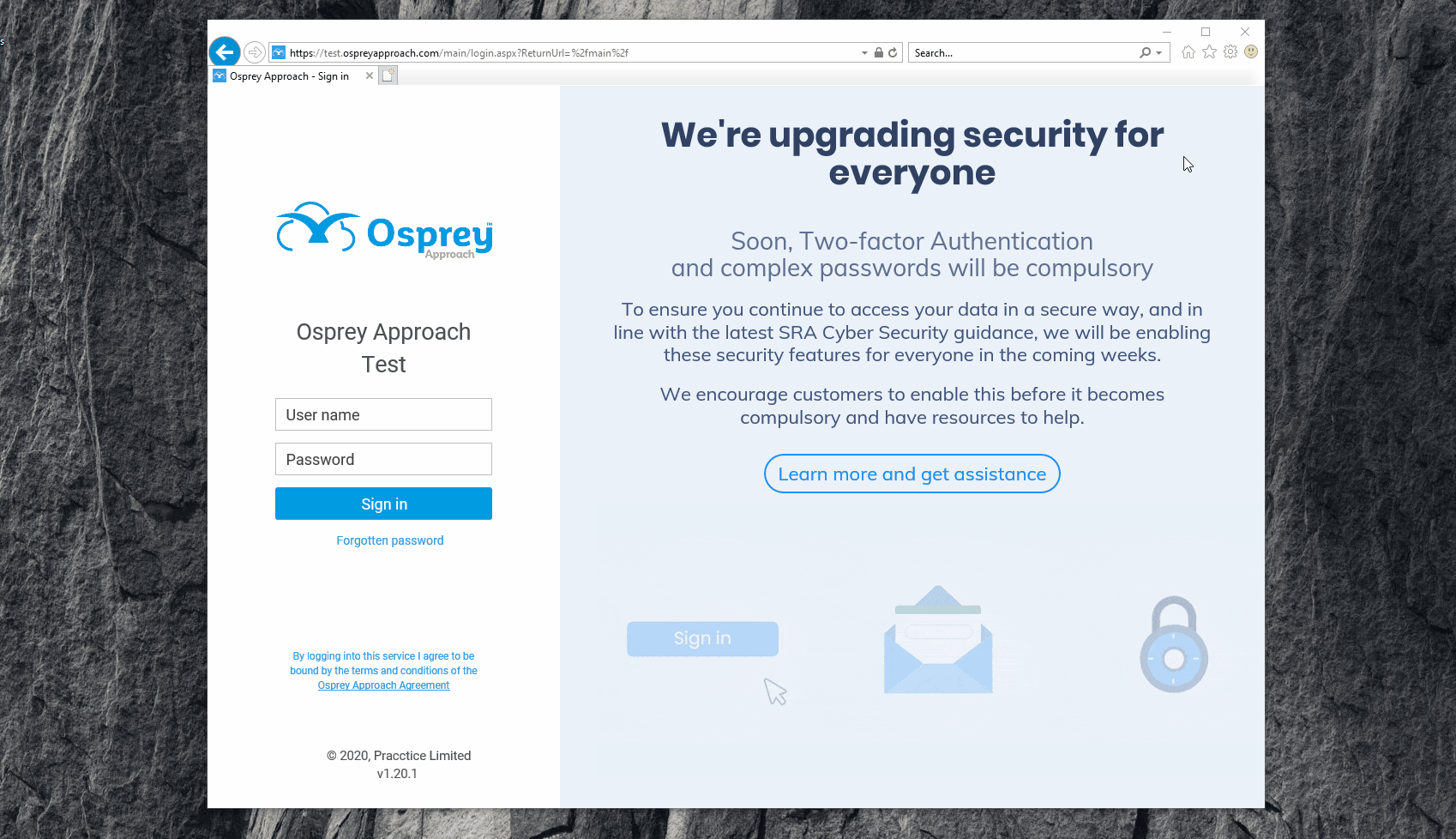Select the Osprey Approach - Sign in tab

tap(288, 76)
